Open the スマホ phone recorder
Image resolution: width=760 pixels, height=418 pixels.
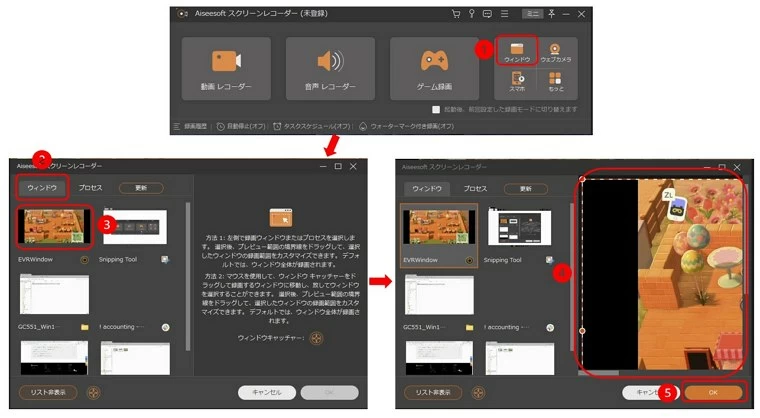(517, 85)
